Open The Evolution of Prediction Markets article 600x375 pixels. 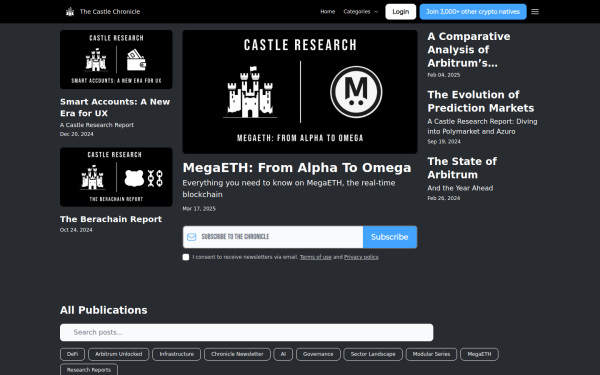tap(481, 101)
